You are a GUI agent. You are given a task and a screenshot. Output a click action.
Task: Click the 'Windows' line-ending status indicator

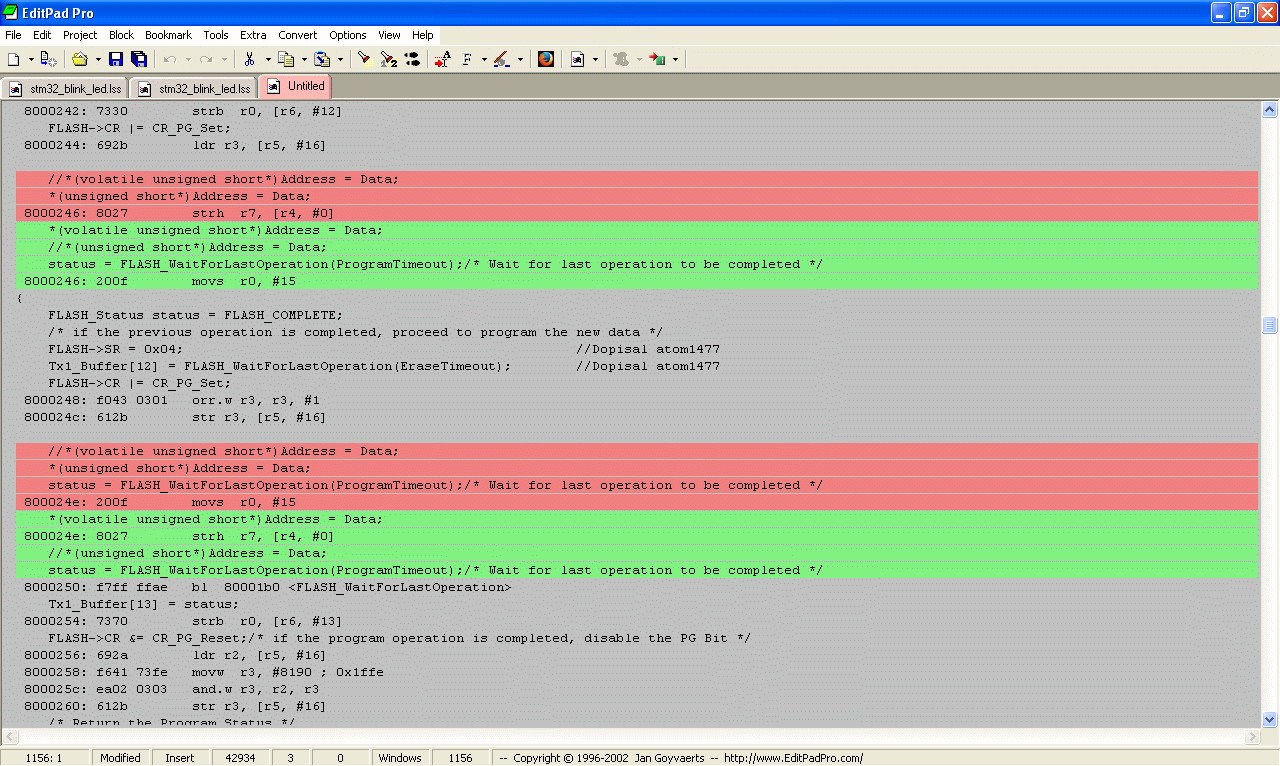coord(400,758)
